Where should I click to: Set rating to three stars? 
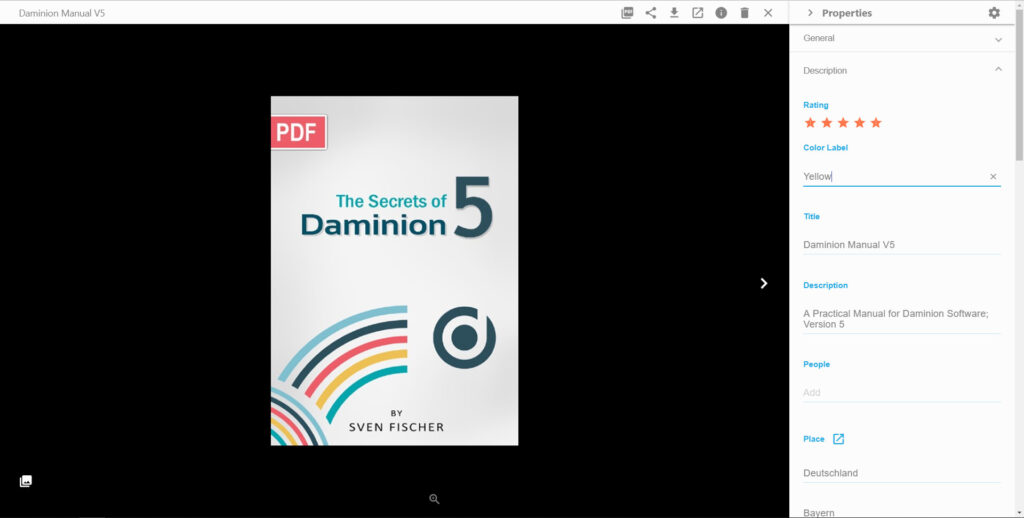click(843, 123)
